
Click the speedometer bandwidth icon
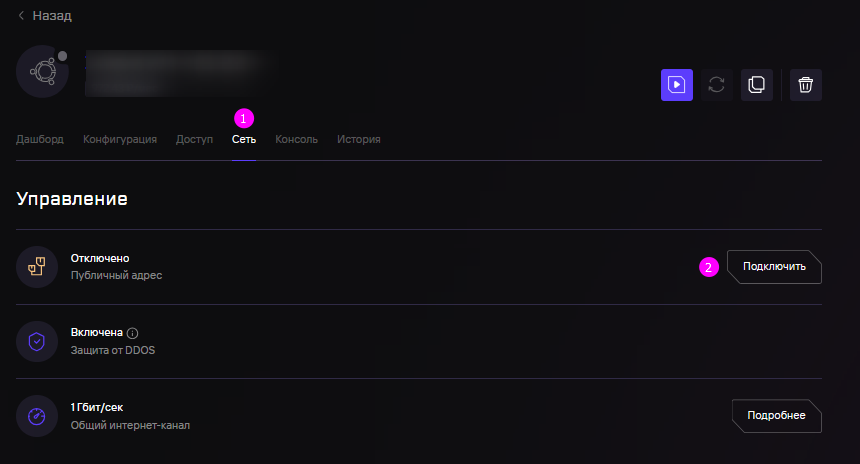(37, 416)
